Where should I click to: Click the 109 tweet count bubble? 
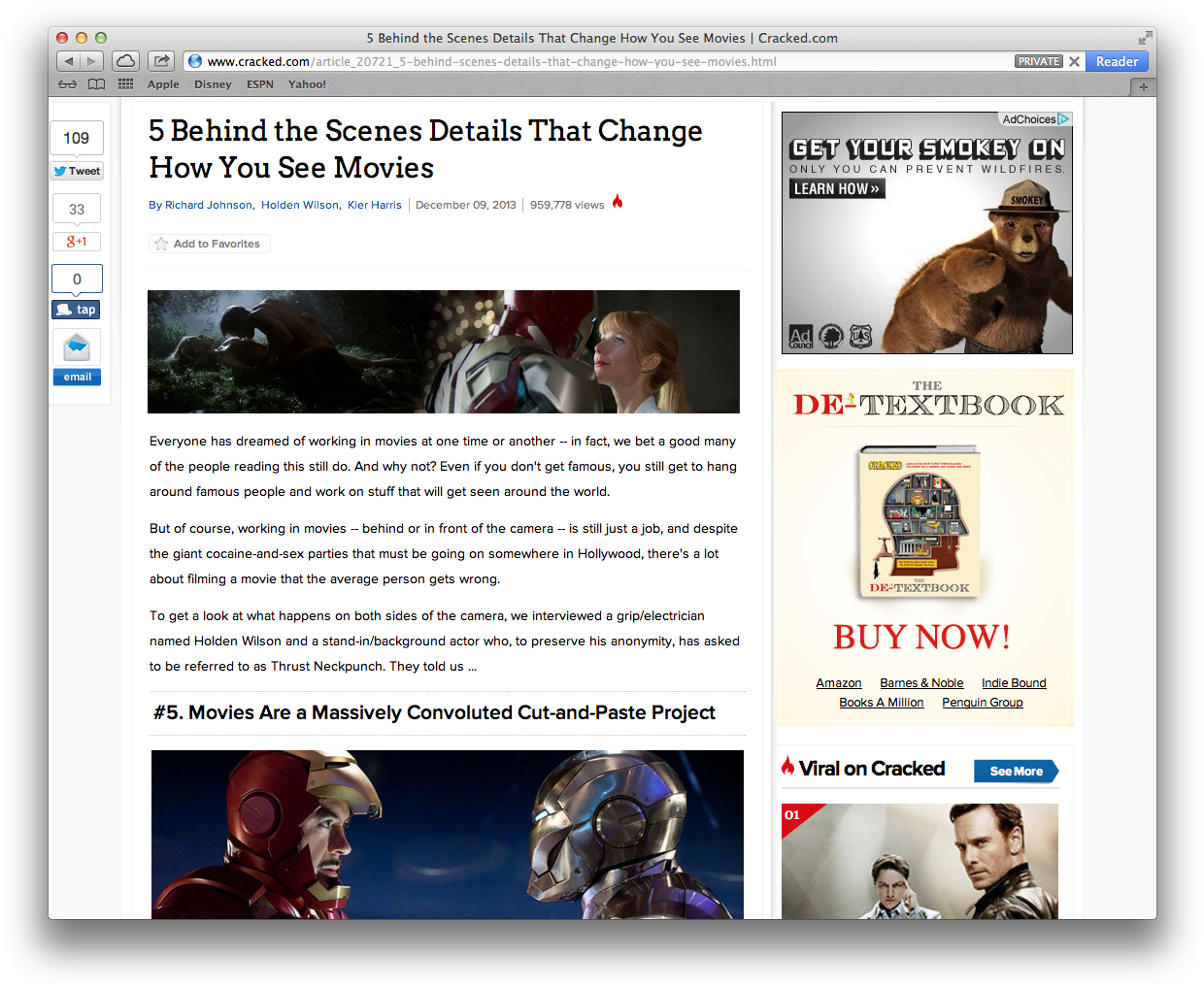[x=77, y=138]
